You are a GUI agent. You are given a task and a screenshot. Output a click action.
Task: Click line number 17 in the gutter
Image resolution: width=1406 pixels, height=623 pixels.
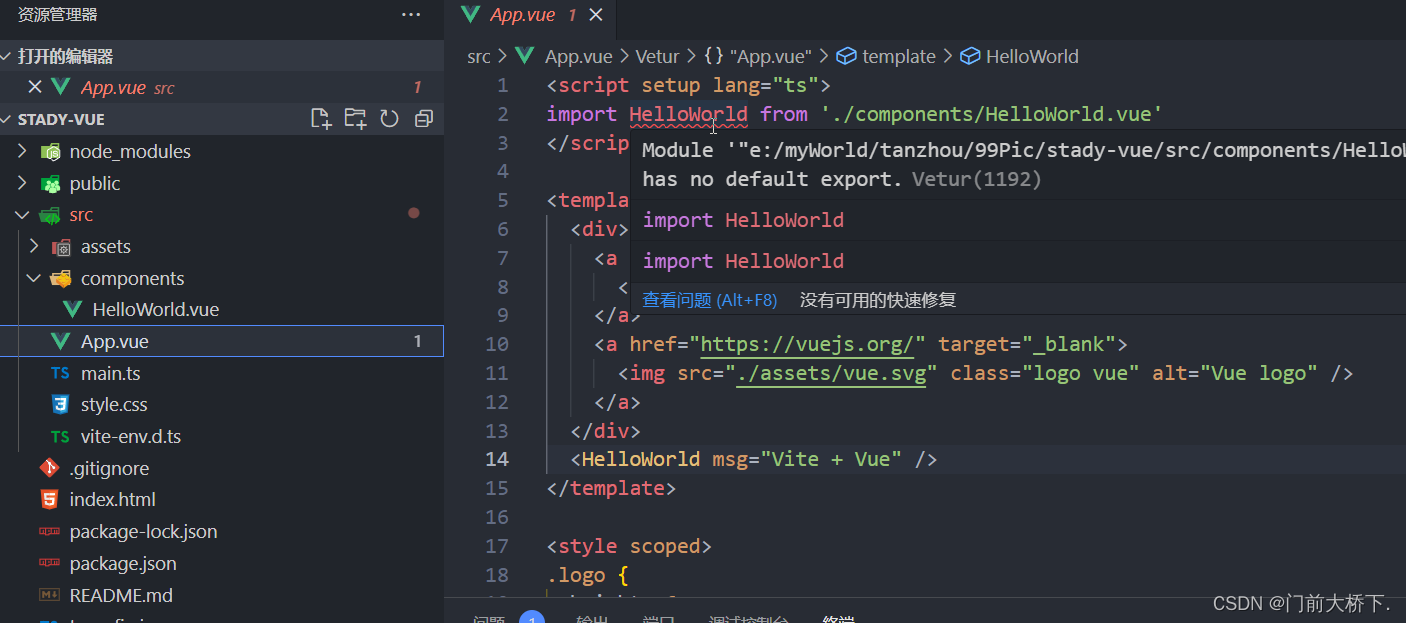tap(497, 546)
